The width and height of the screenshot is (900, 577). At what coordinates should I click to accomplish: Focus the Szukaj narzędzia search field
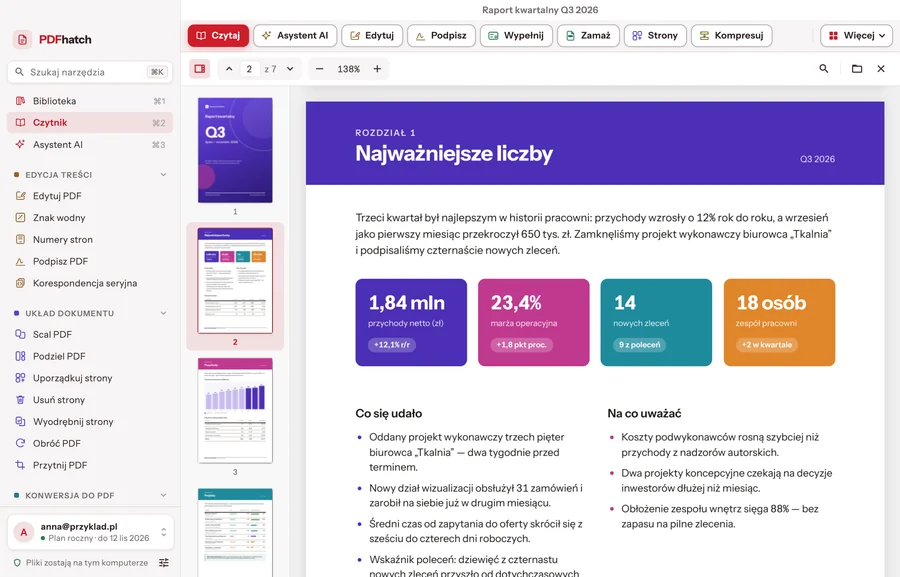(90, 72)
